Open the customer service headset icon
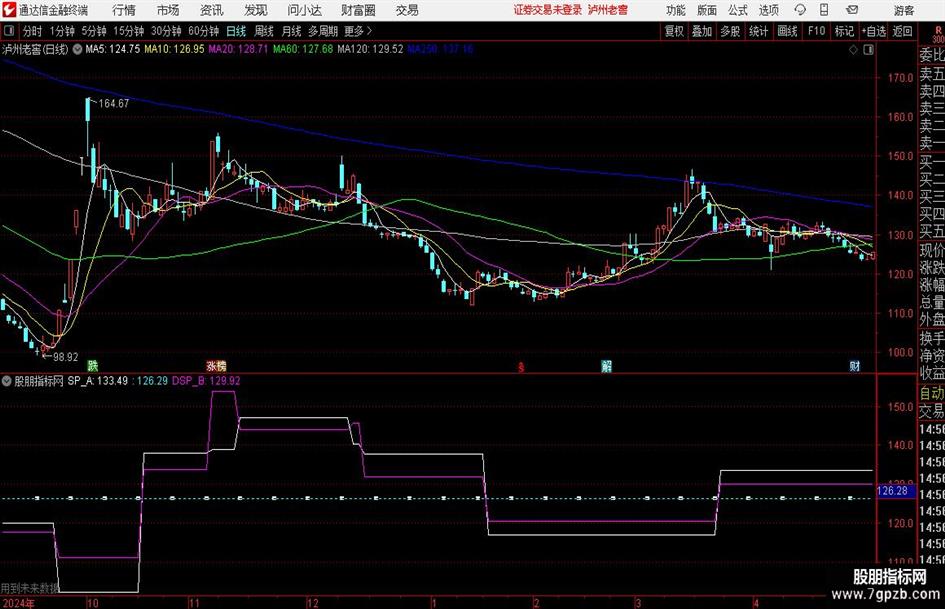Viewport: 945px width, 609px height. click(800, 10)
